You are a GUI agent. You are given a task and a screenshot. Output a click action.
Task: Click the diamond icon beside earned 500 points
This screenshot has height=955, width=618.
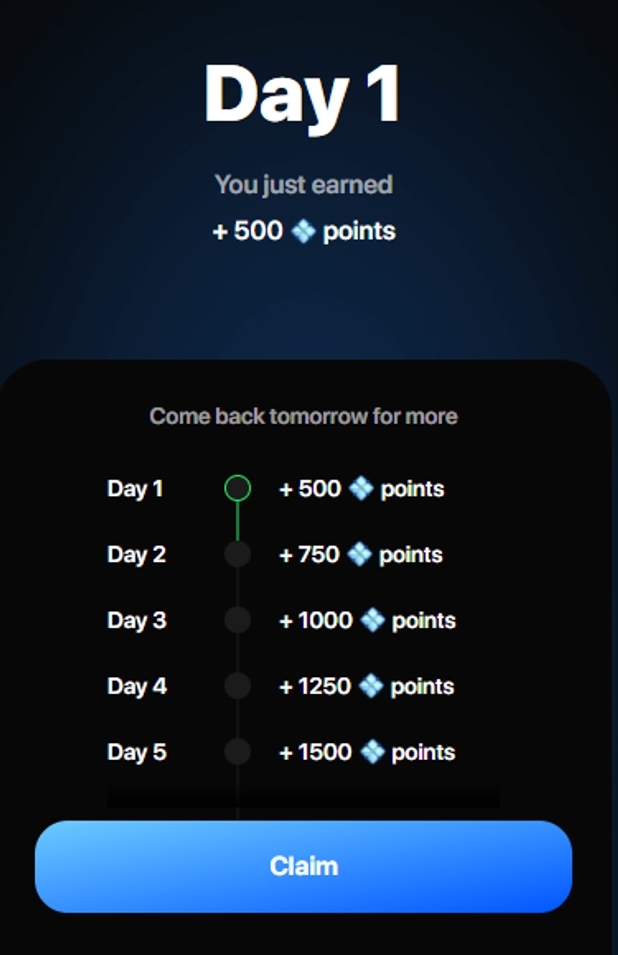[303, 231]
